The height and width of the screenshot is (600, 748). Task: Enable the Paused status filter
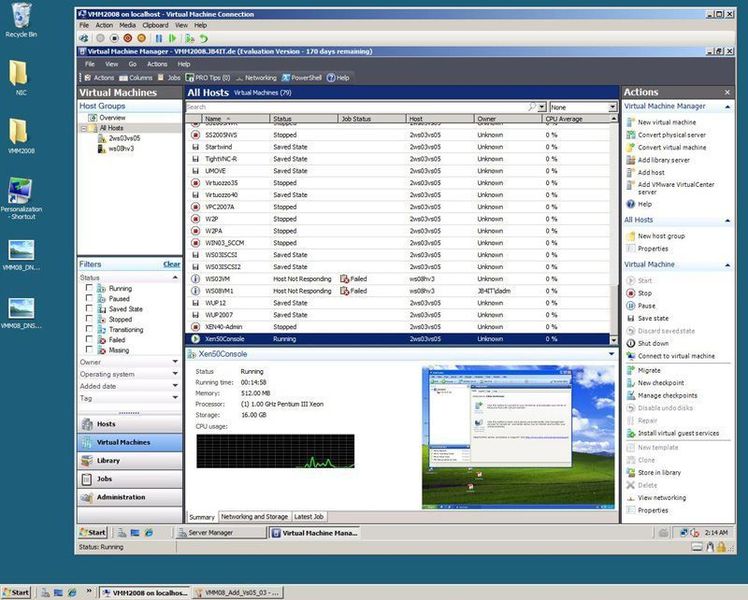click(89, 298)
